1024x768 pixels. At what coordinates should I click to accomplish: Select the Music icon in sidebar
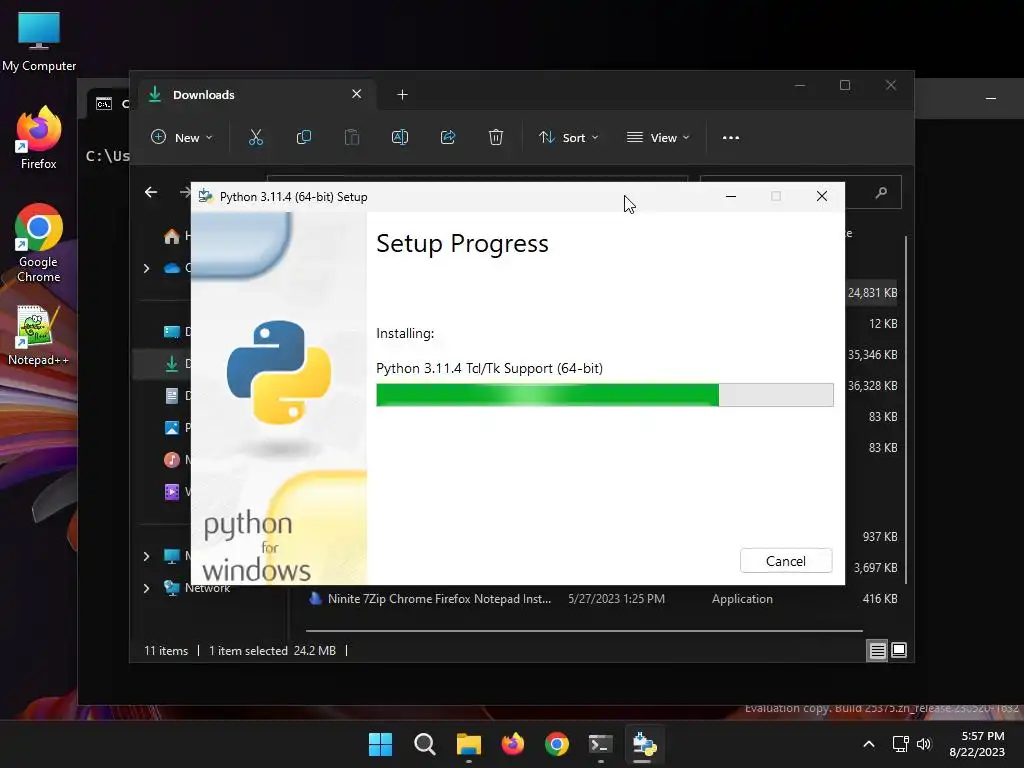172,460
